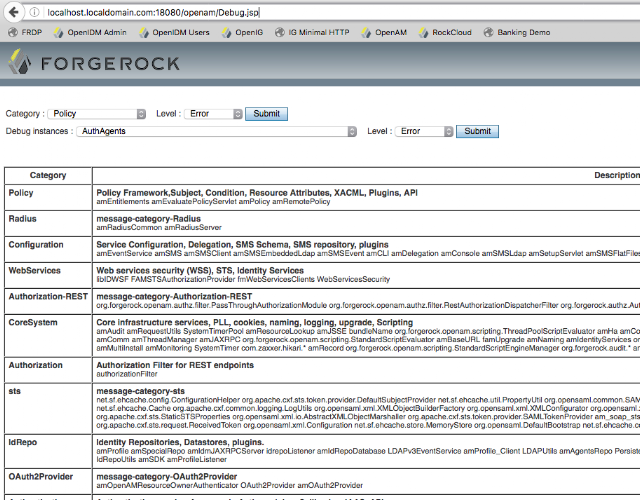Click the Core infrastructure services description

pyautogui.click(x=255, y=322)
